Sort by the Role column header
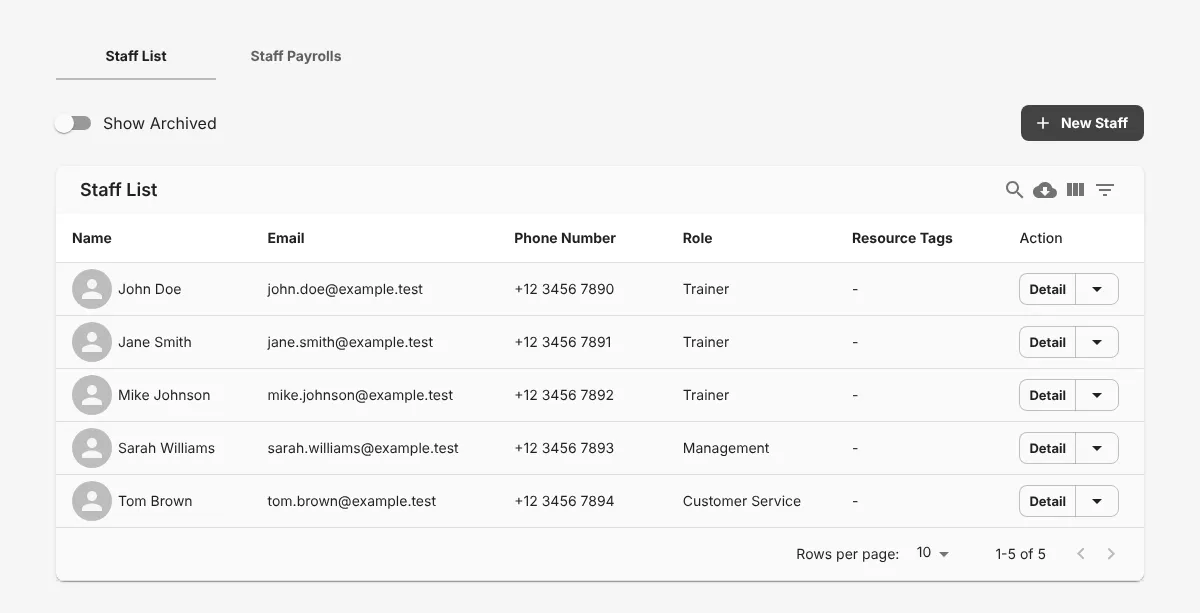The width and height of the screenshot is (1200, 613). [698, 238]
